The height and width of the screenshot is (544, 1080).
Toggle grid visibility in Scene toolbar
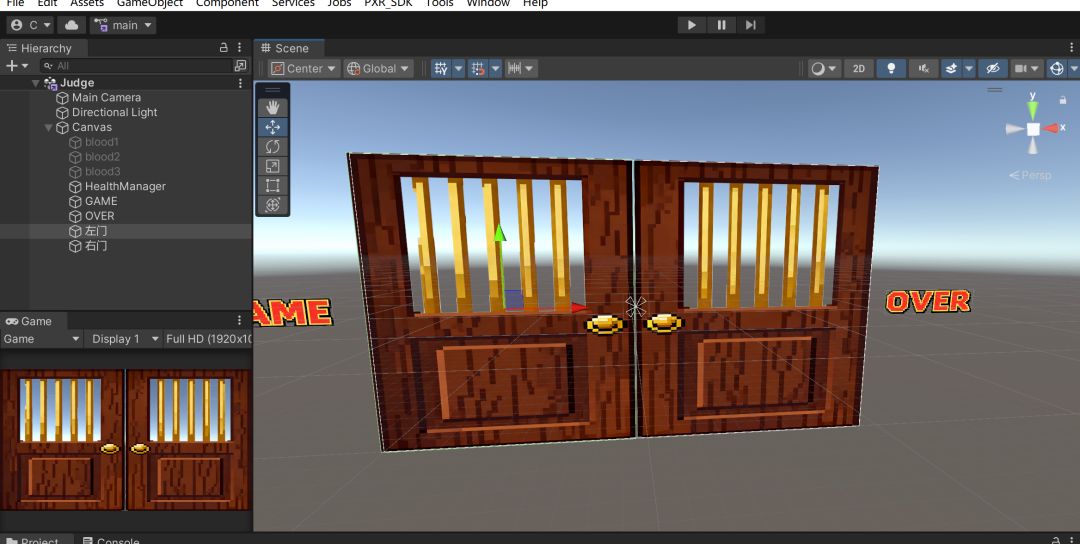(441, 68)
